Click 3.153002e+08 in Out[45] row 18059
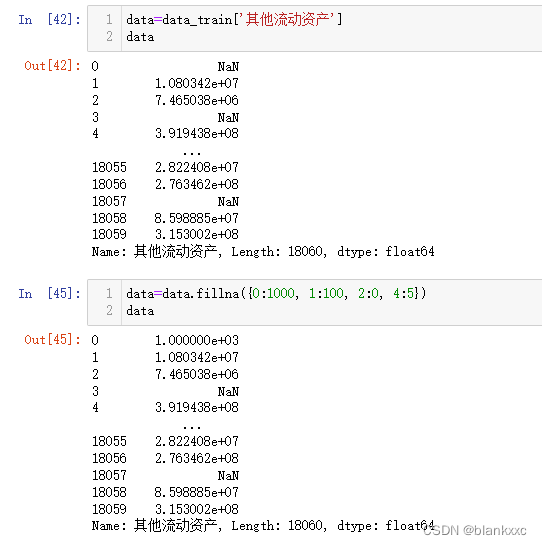Image resolution: width=542 pixels, height=545 pixels. pyautogui.click(x=197, y=510)
